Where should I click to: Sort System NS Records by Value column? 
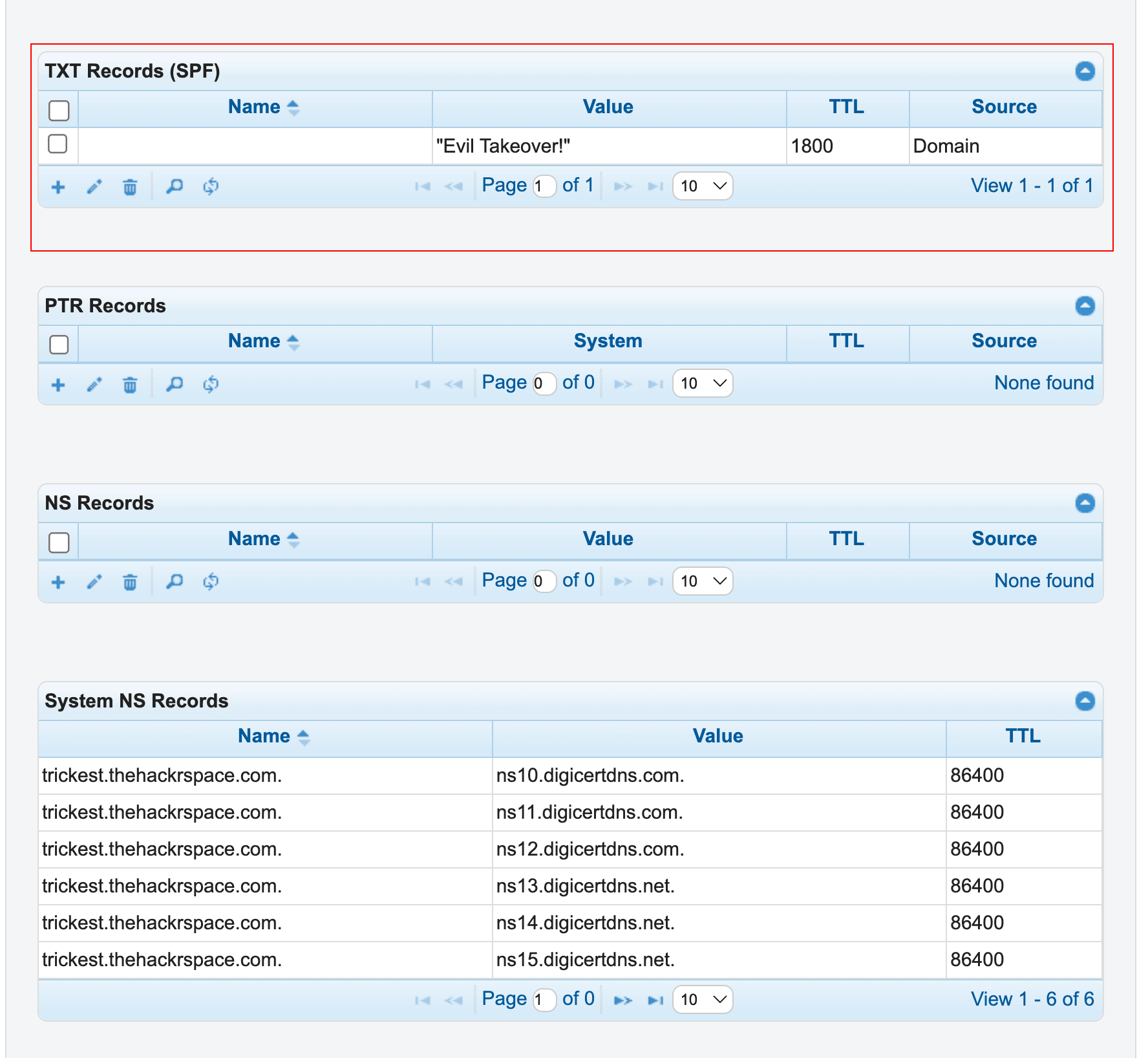tap(718, 736)
